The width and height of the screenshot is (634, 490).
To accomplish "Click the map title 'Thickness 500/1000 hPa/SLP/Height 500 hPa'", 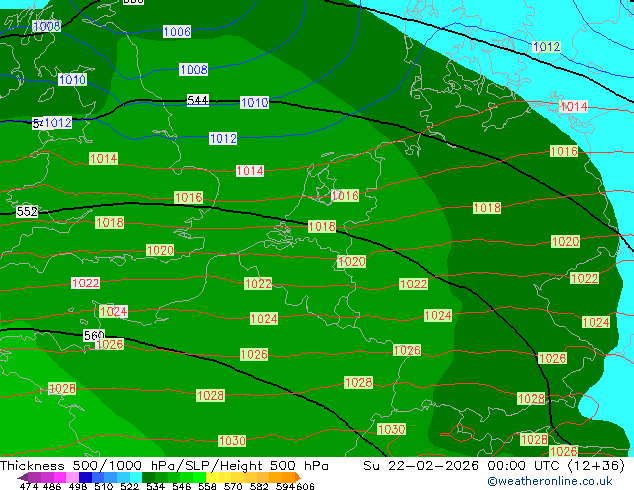I will 164,466.
